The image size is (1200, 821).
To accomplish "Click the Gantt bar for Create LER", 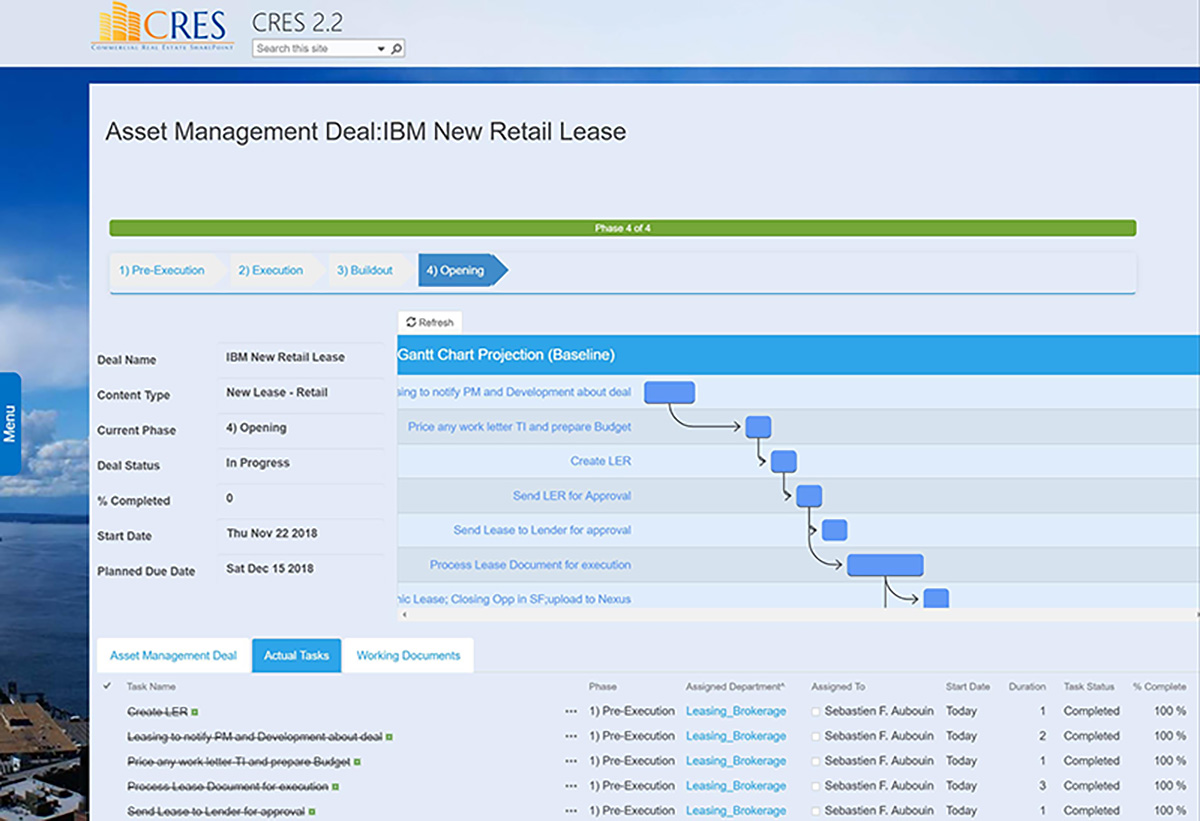I will [x=784, y=461].
